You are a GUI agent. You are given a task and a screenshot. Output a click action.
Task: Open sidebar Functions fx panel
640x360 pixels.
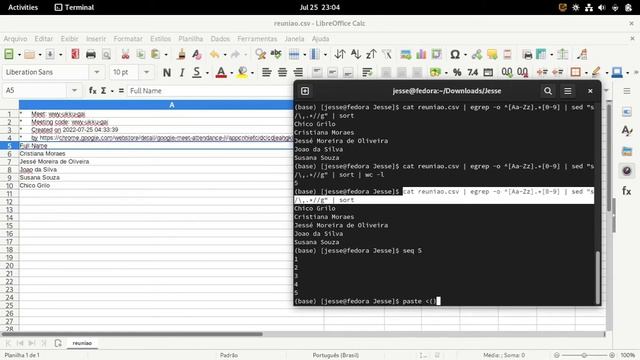pos(627,190)
